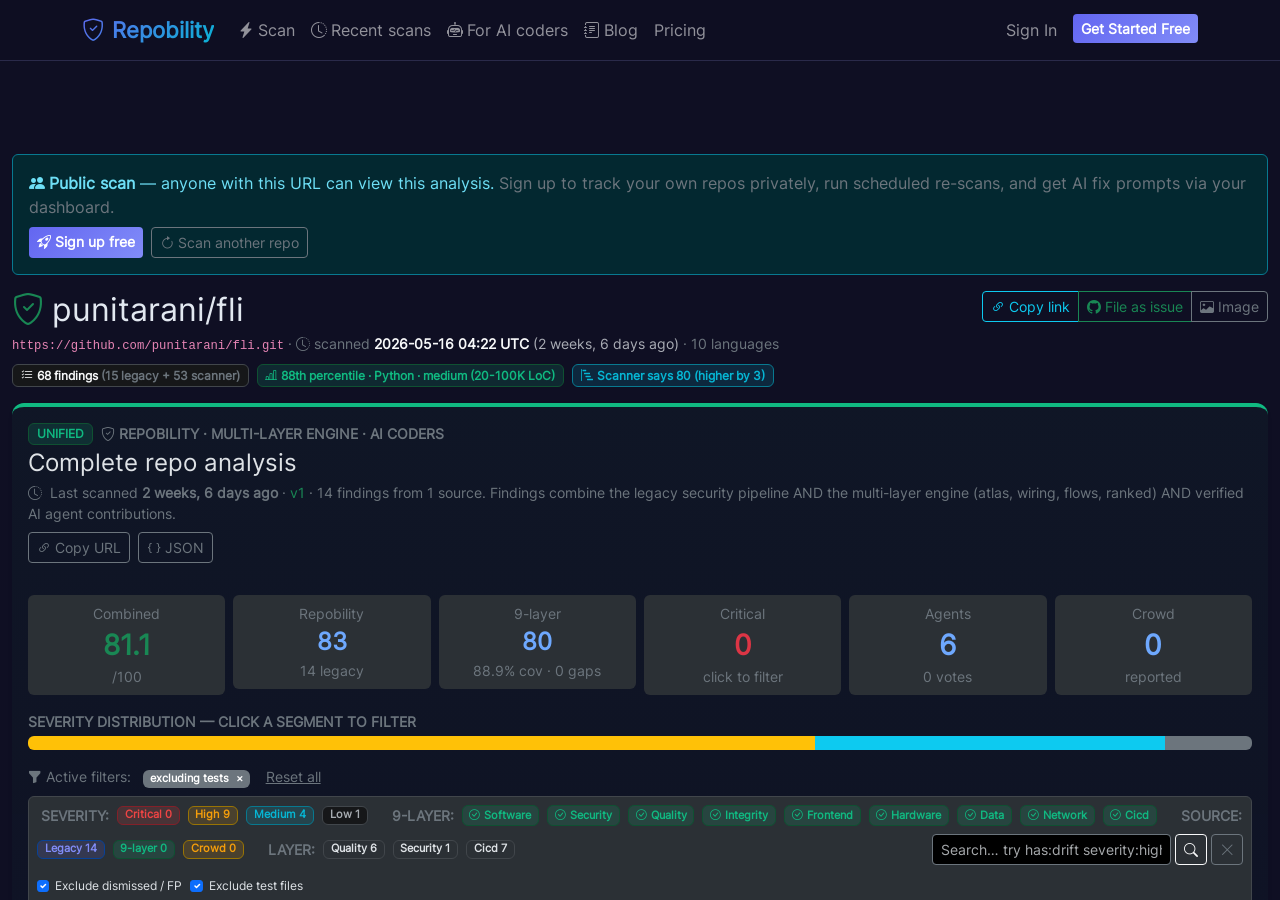Screen dimensions: 1280x900
Task: Filter by Low 1 severity chip
Action: point(345,815)
